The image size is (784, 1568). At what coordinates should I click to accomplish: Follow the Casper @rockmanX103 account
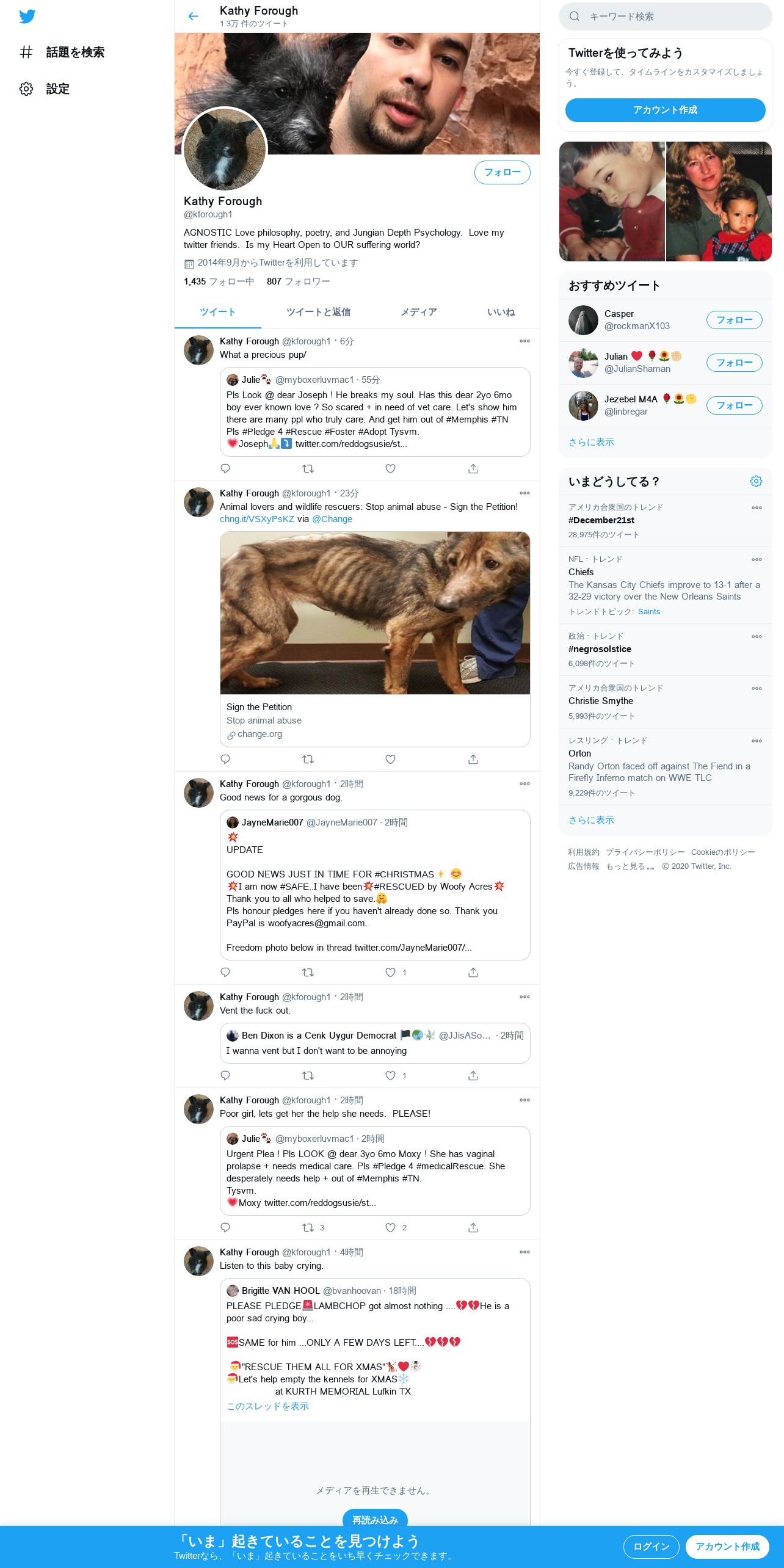click(x=734, y=320)
